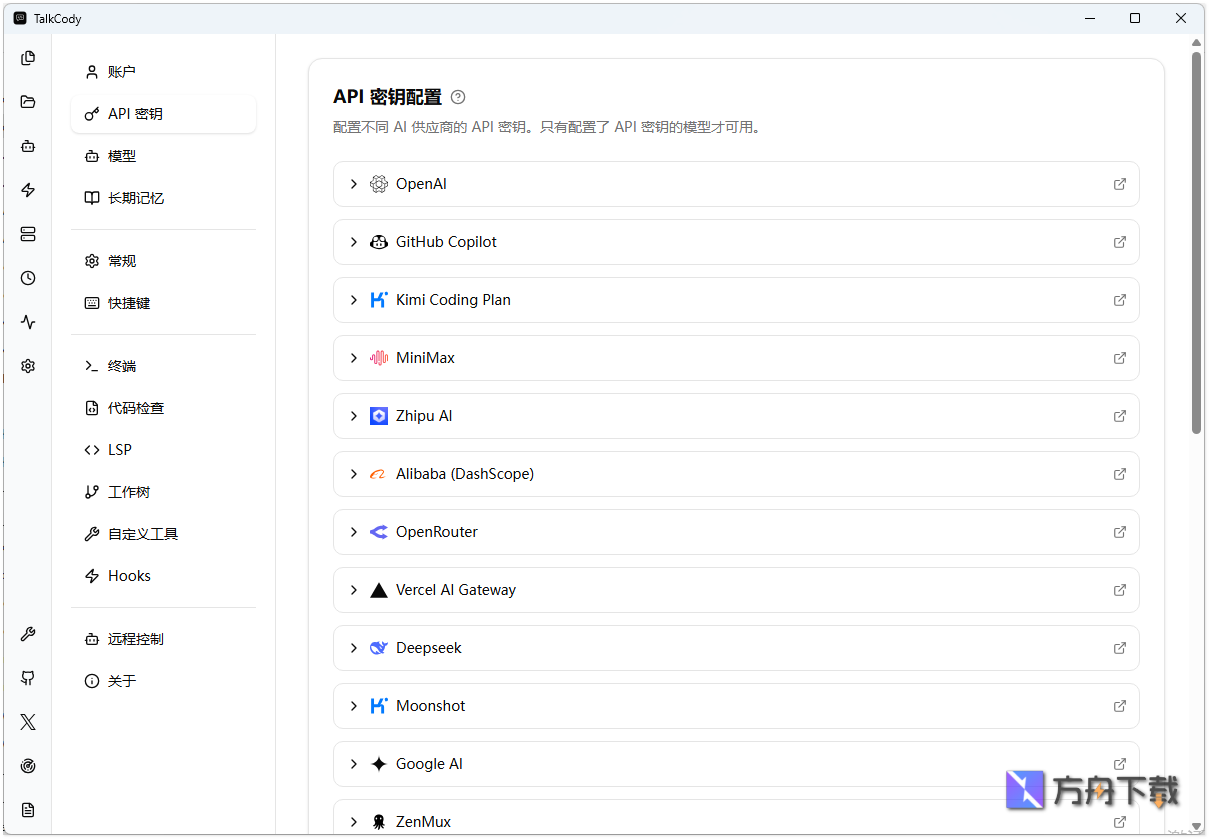
Task: Select 账户 in settings menu
Action: 163,72
